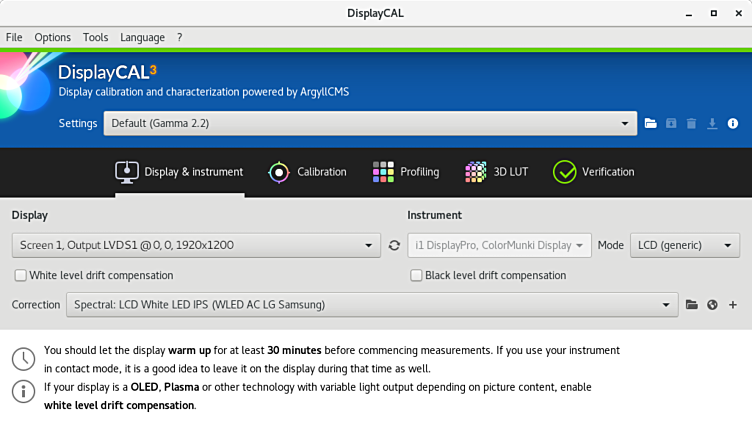Viewport: 752px width, 423px height.
Task: Open the 3D LUT tab
Action: pyautogui.click(x=496, y=172)
